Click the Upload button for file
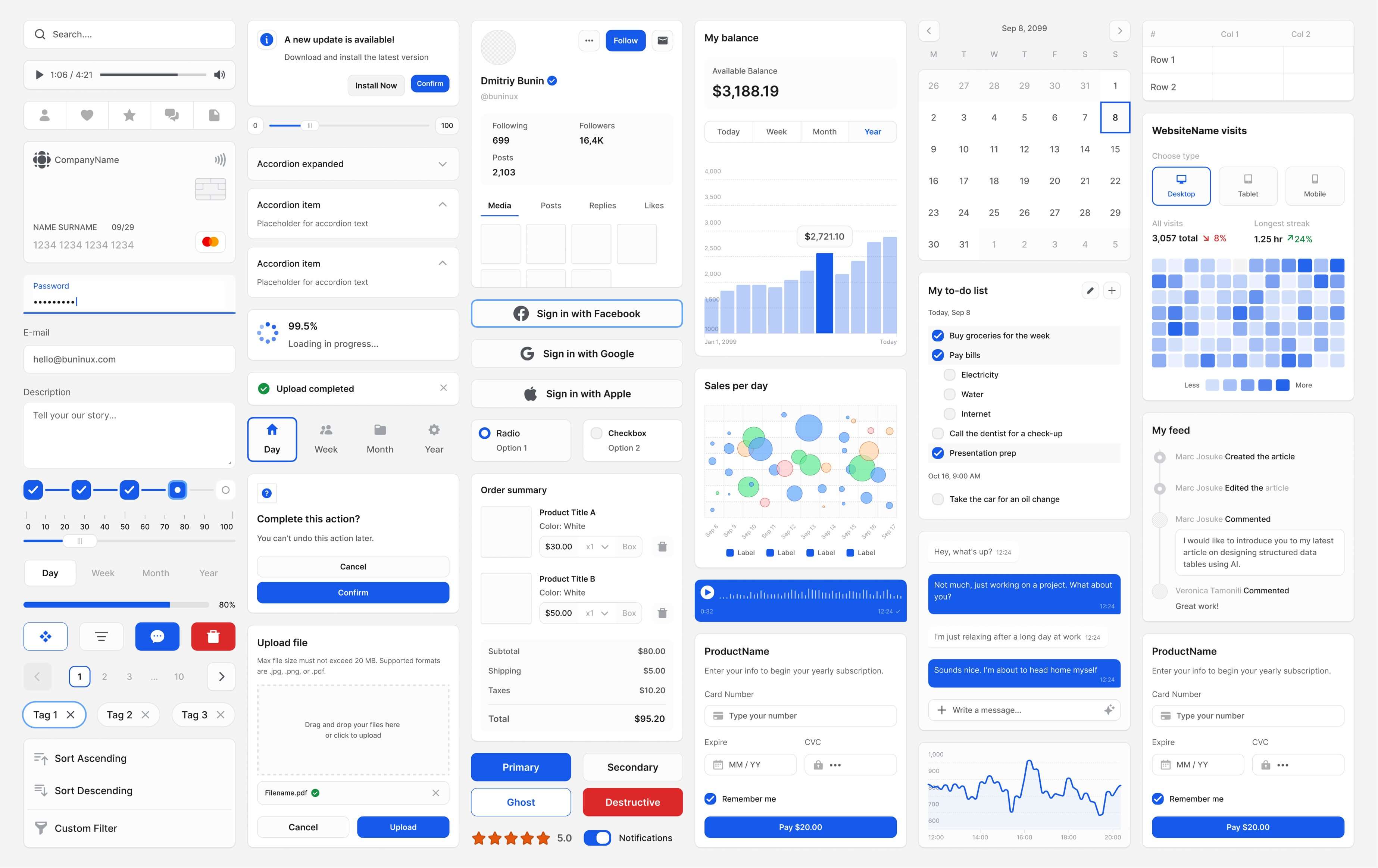1378x868 pixels. (402, 826)
